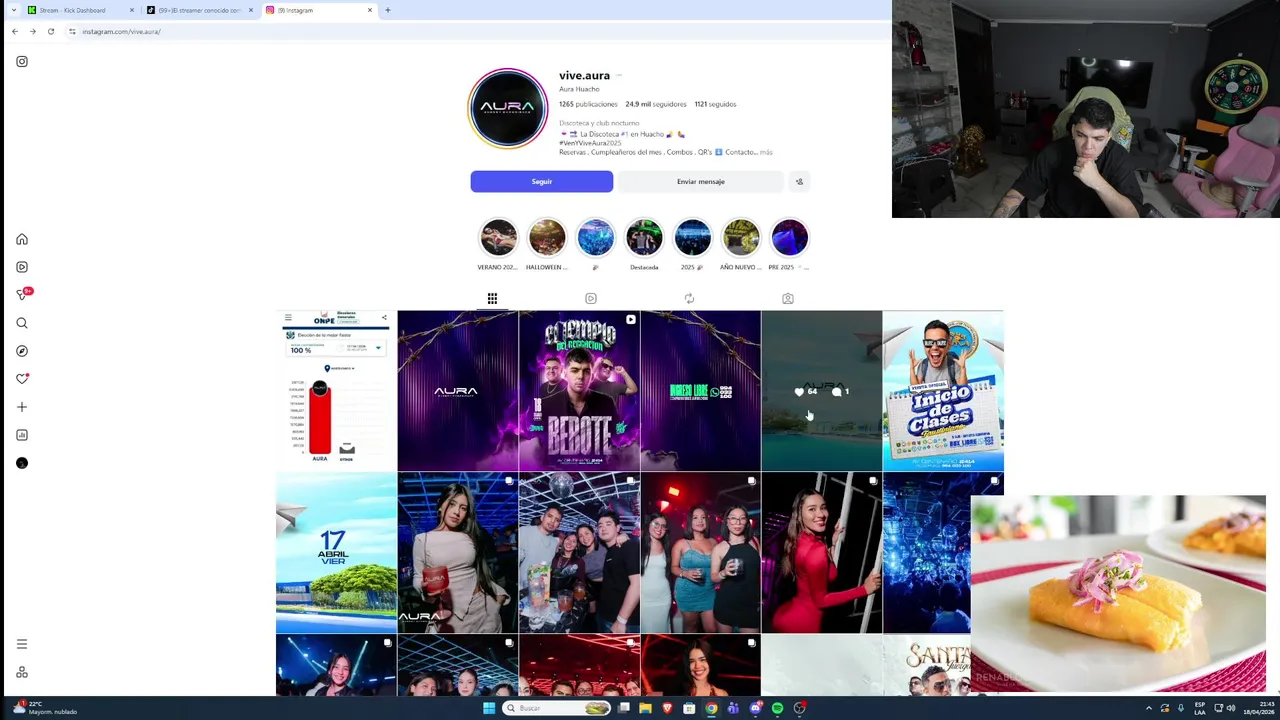Viewport: 1280px width, 720px height.
Task: Switch to the tagged photos tab
Action: [x=788, y=298]
